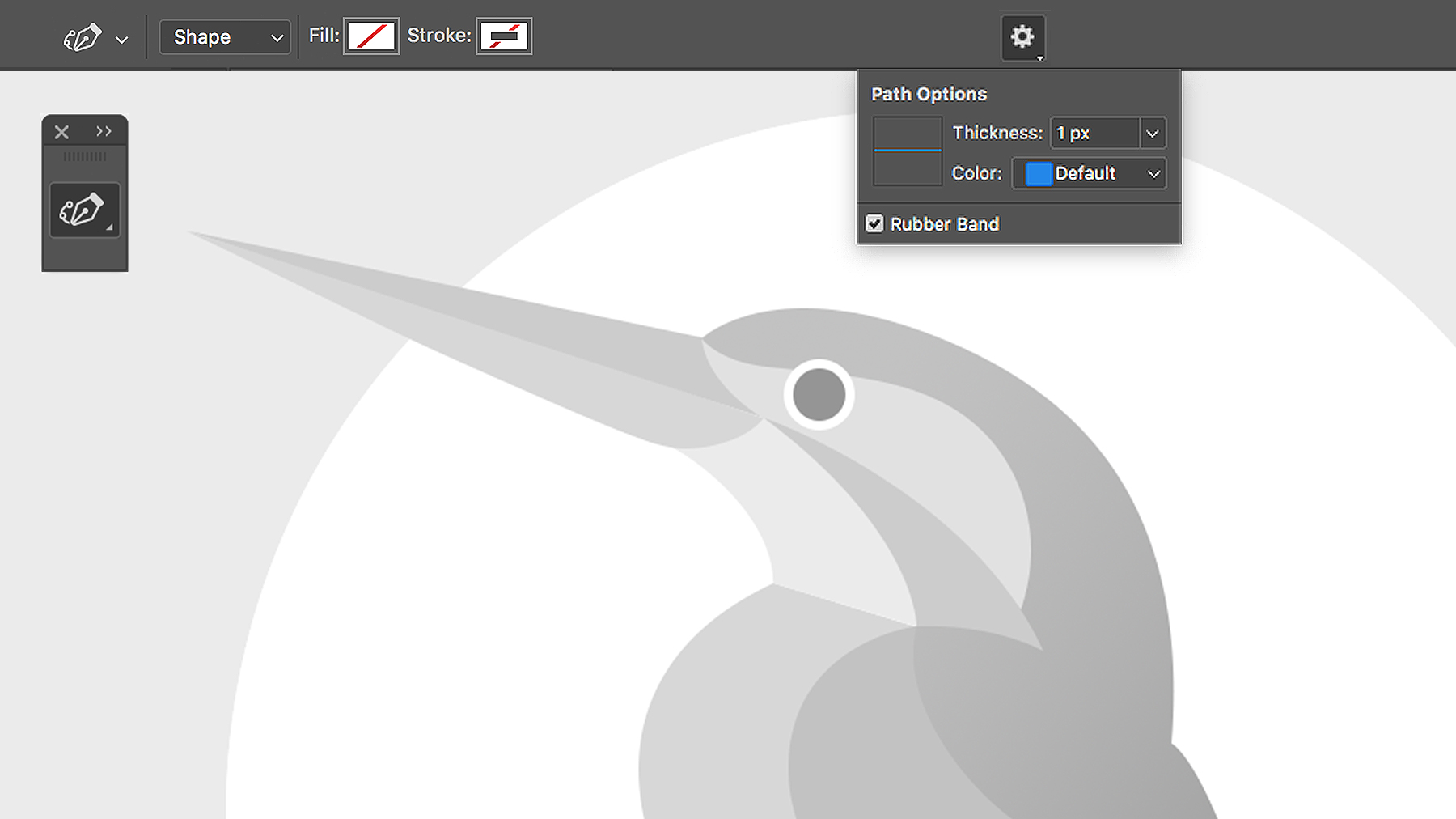This screenshot has height=819, width=1456.
Task: Click the bird's eye in the canvas
Action: coord(819,394)
